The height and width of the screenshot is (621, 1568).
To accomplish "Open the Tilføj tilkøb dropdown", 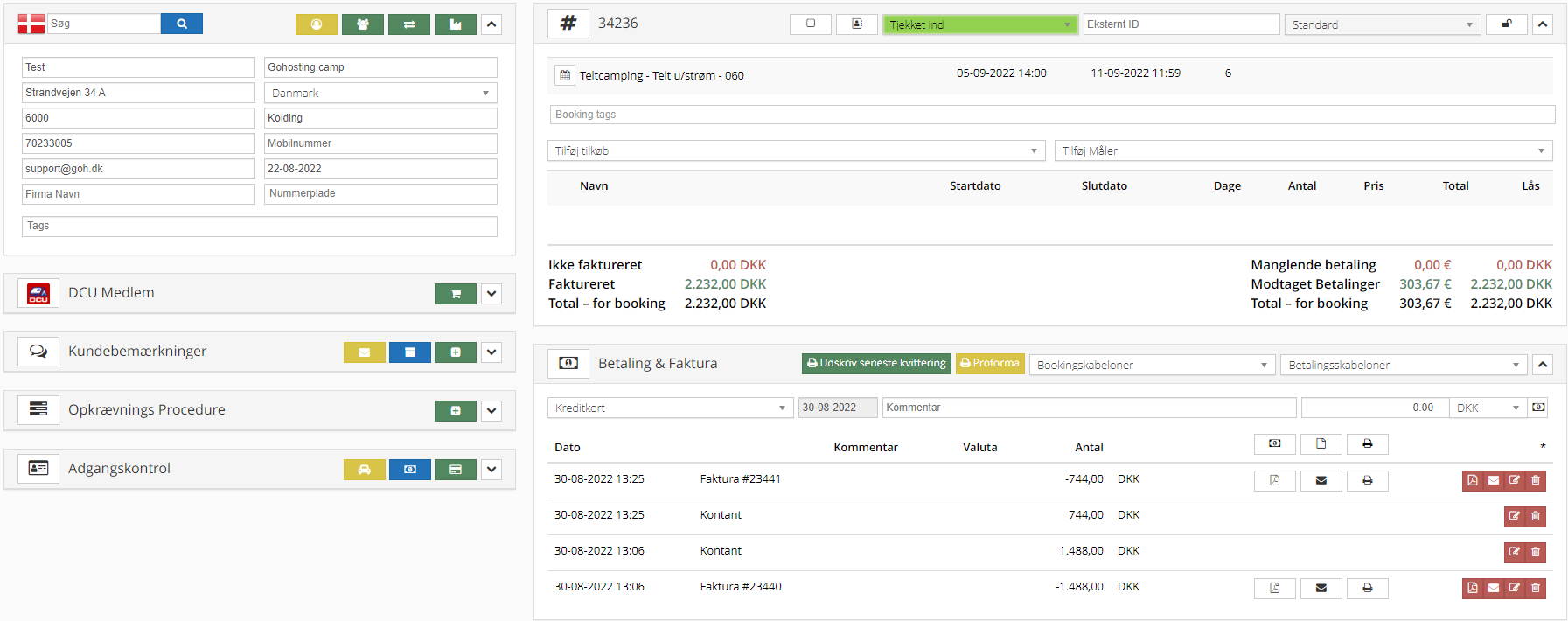I will tap(796, 151).
